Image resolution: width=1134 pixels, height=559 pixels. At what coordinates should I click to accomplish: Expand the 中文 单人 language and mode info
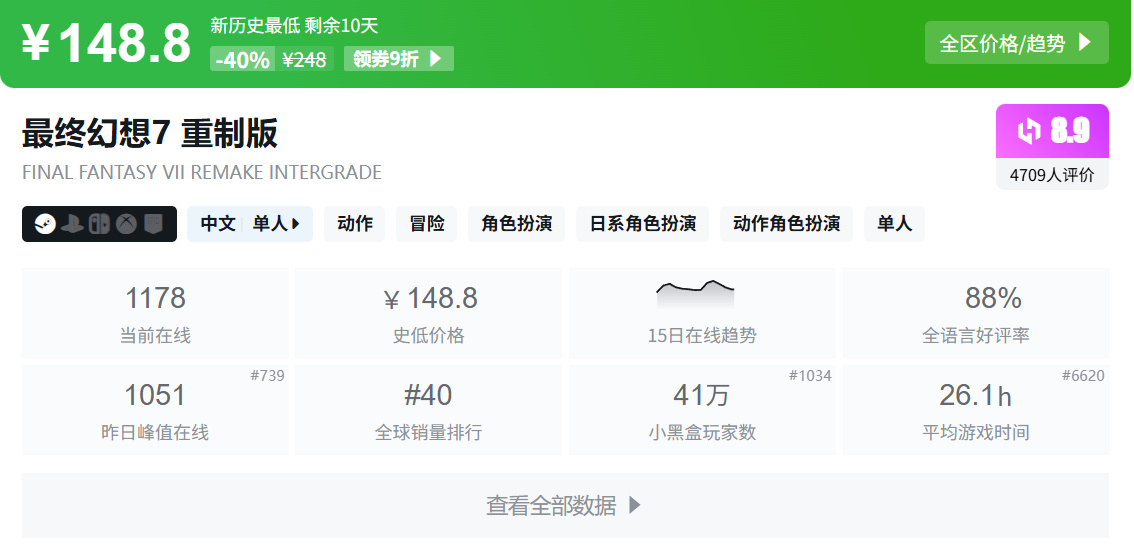[x=250, y=224]
